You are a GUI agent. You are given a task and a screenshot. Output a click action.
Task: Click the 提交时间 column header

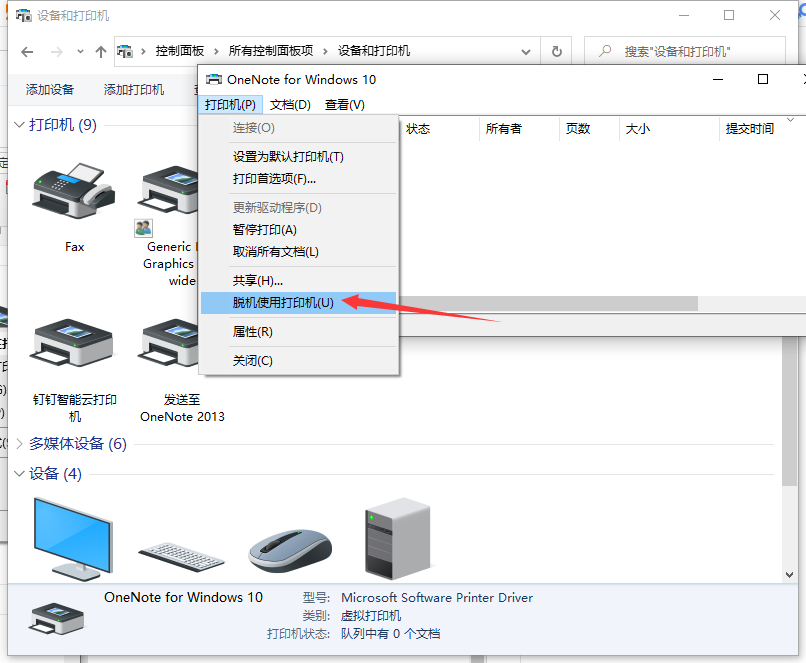click(761, 128)
